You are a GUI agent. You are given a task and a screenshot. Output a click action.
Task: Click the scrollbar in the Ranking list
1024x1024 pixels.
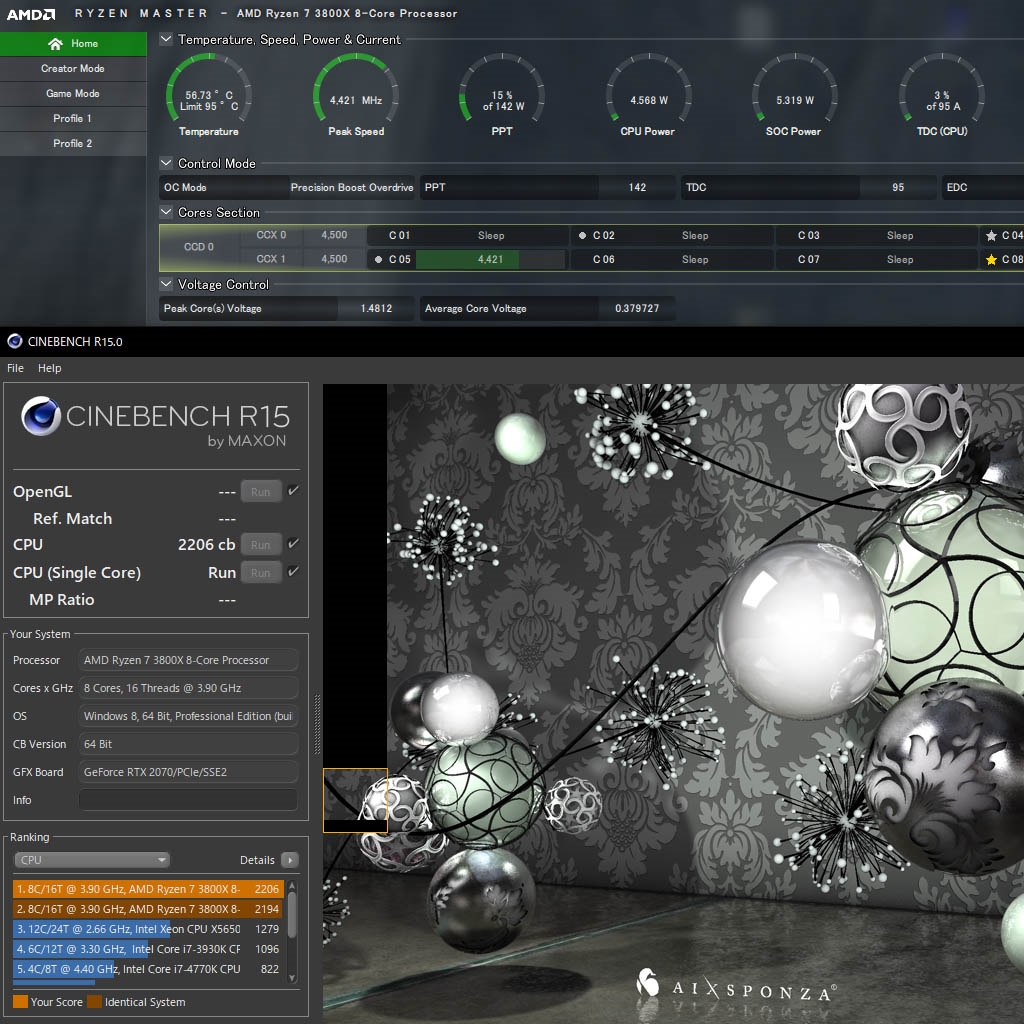tap(291, 915)
